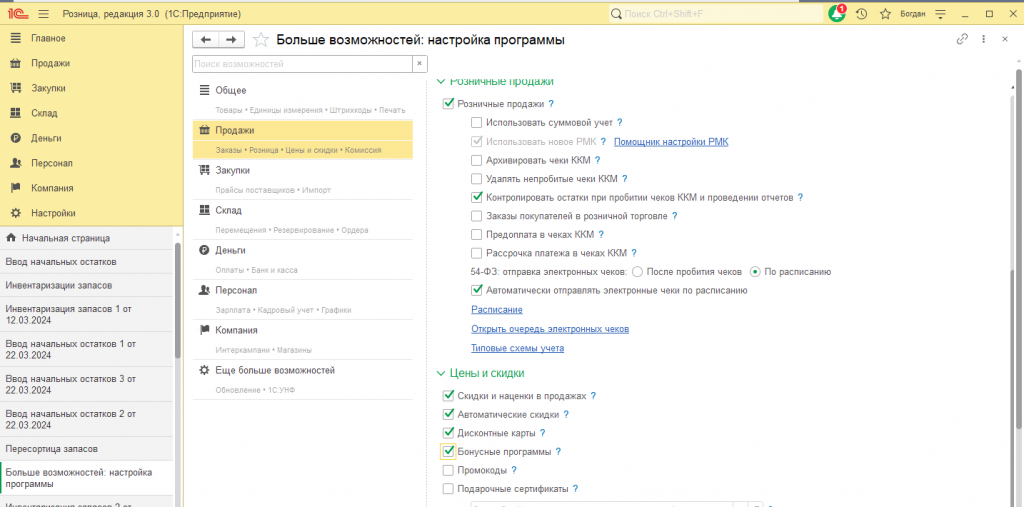Image resolution: width=1024 pixels, height=507 pixels.
Task: Open the history clock icon
Action: (x=861, y=14)
